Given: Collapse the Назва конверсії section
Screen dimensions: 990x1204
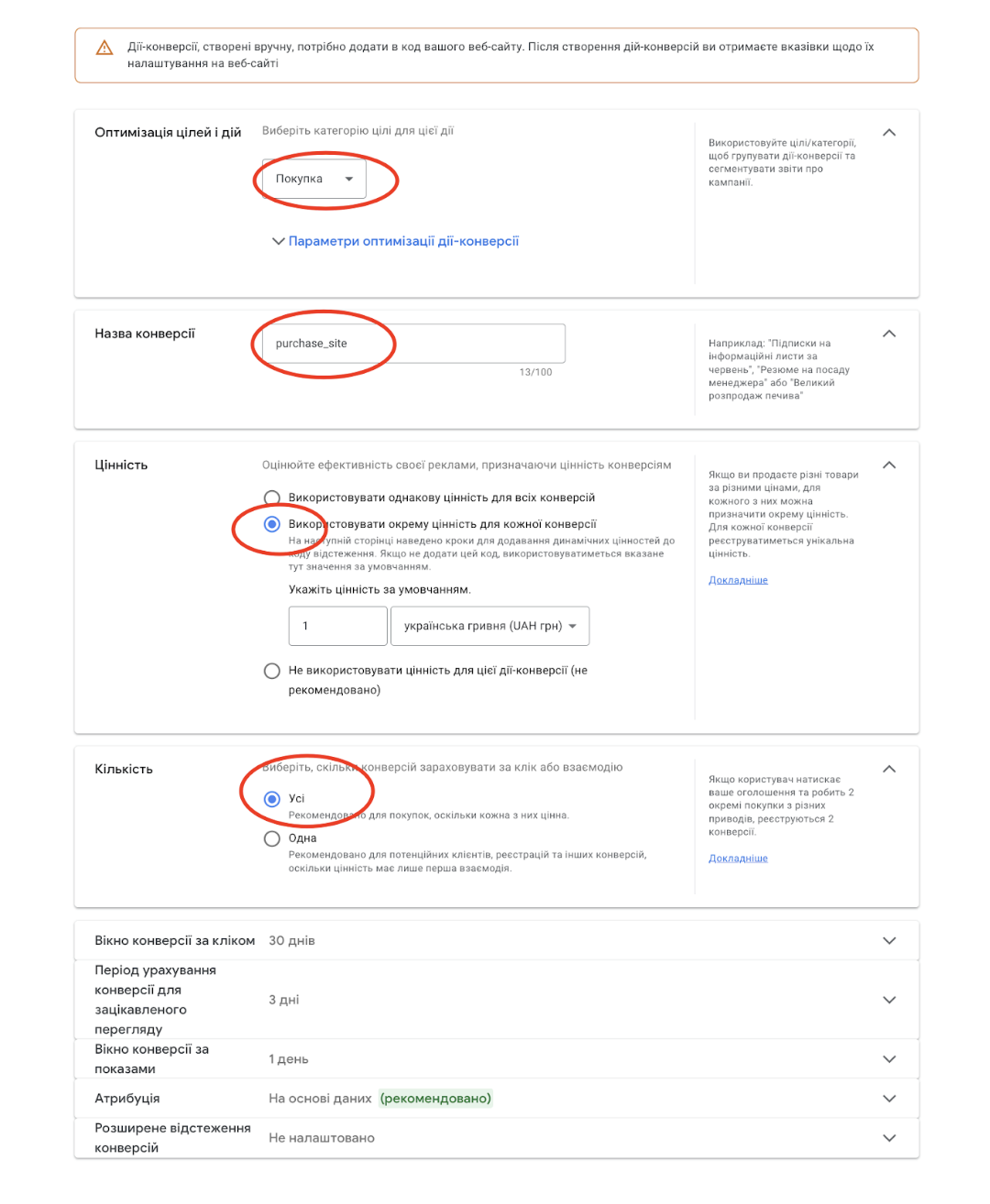Looking at the screenshot, I should click(888, 334).
